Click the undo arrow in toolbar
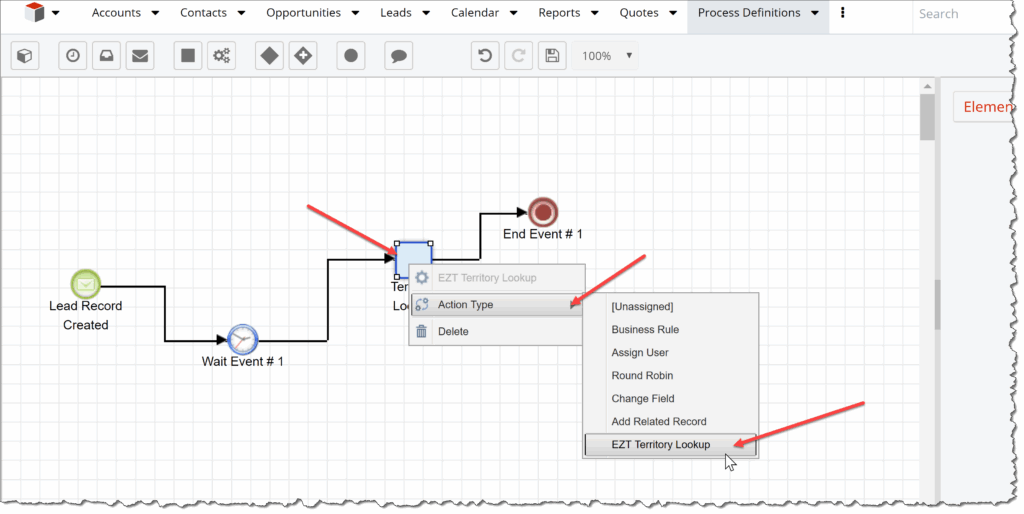Screen dimensions: 1024x514 tap(485, 56)
